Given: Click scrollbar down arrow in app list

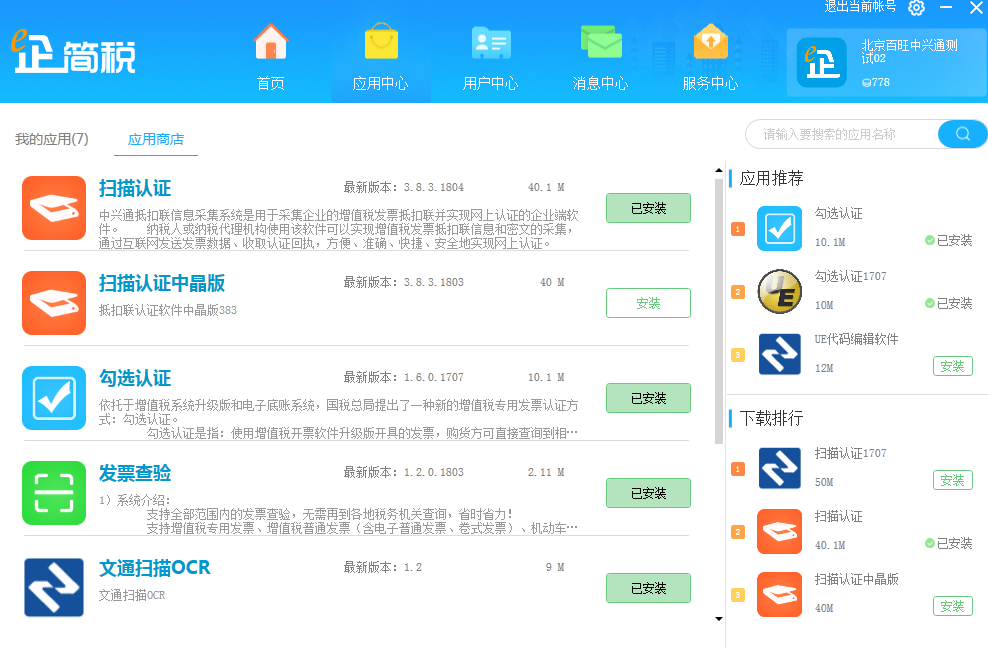Looking at the screenshot, I should (x=719, y=619).
